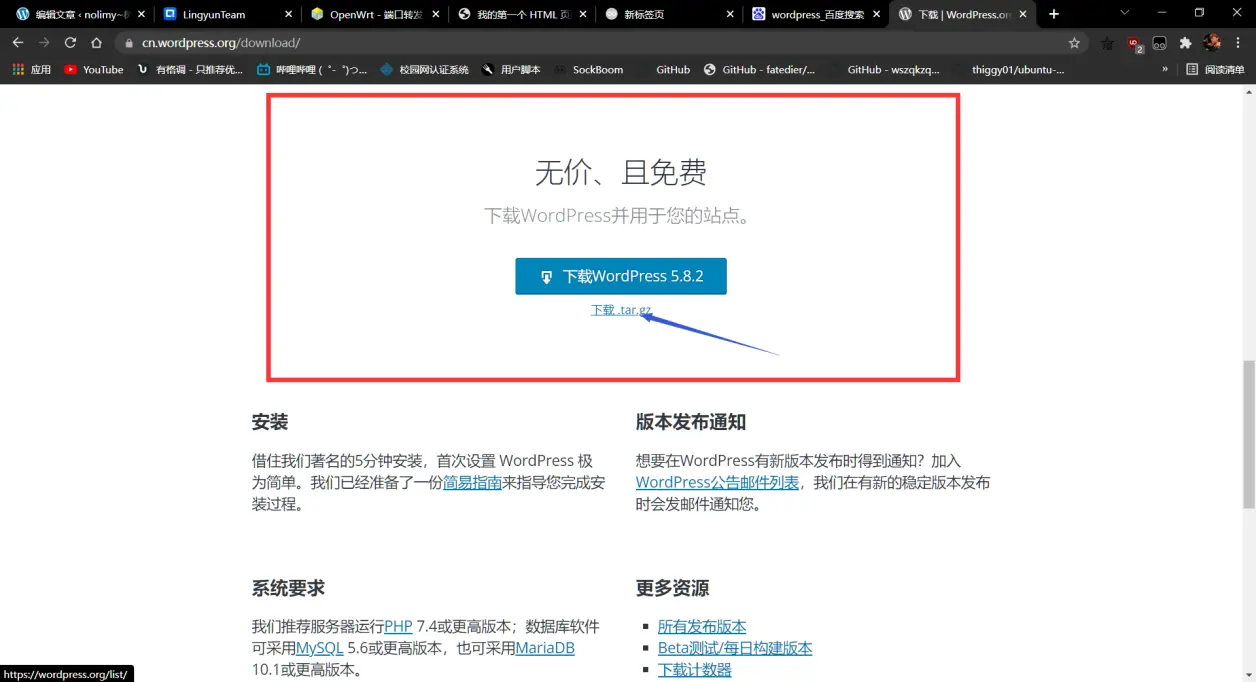This screenshot has height=682, width=1256.
Task: Open the WordPress公告邮件列表 link
Action: click(717, 482)
